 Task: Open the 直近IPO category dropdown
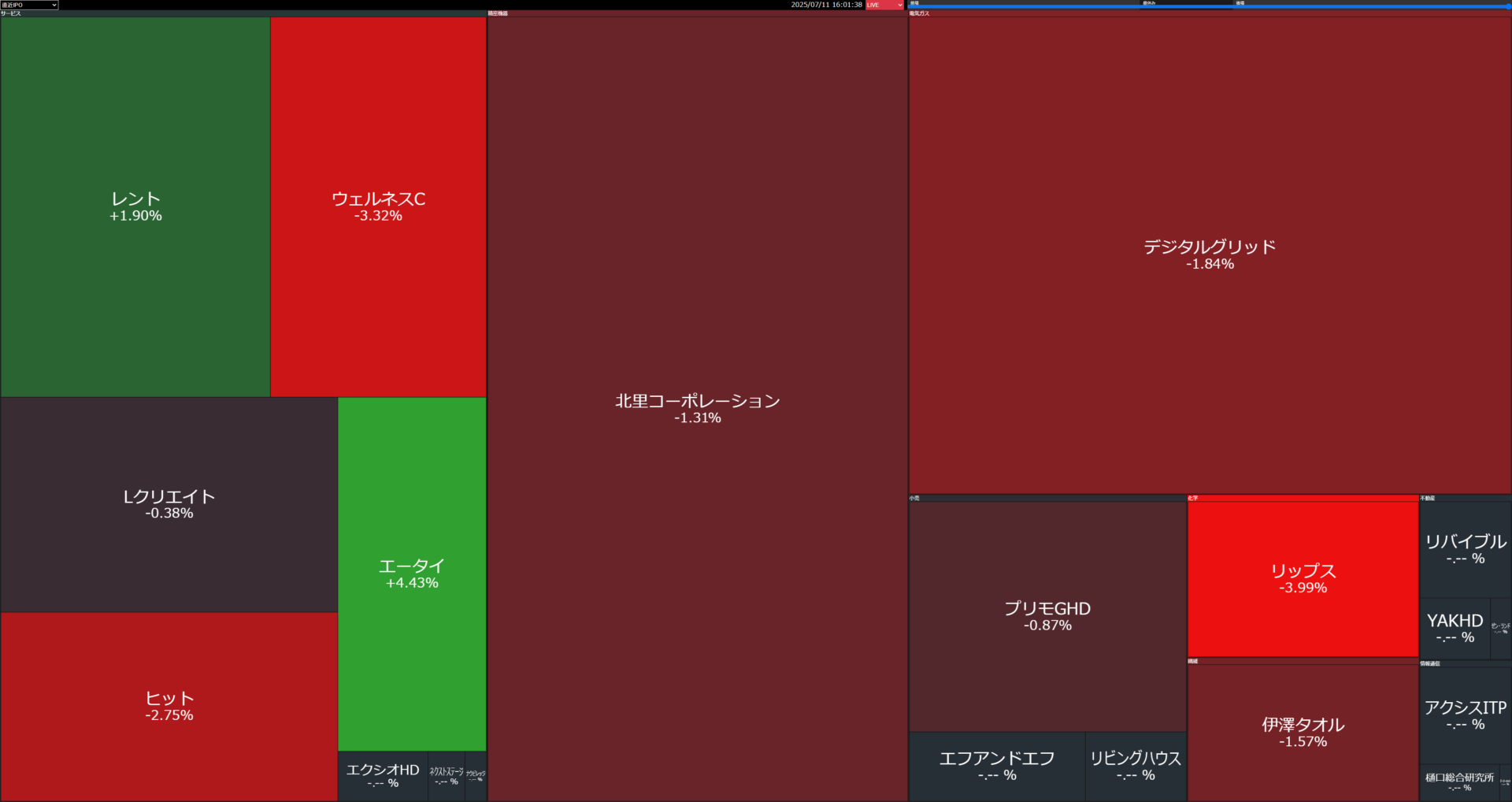coord(29,5)
